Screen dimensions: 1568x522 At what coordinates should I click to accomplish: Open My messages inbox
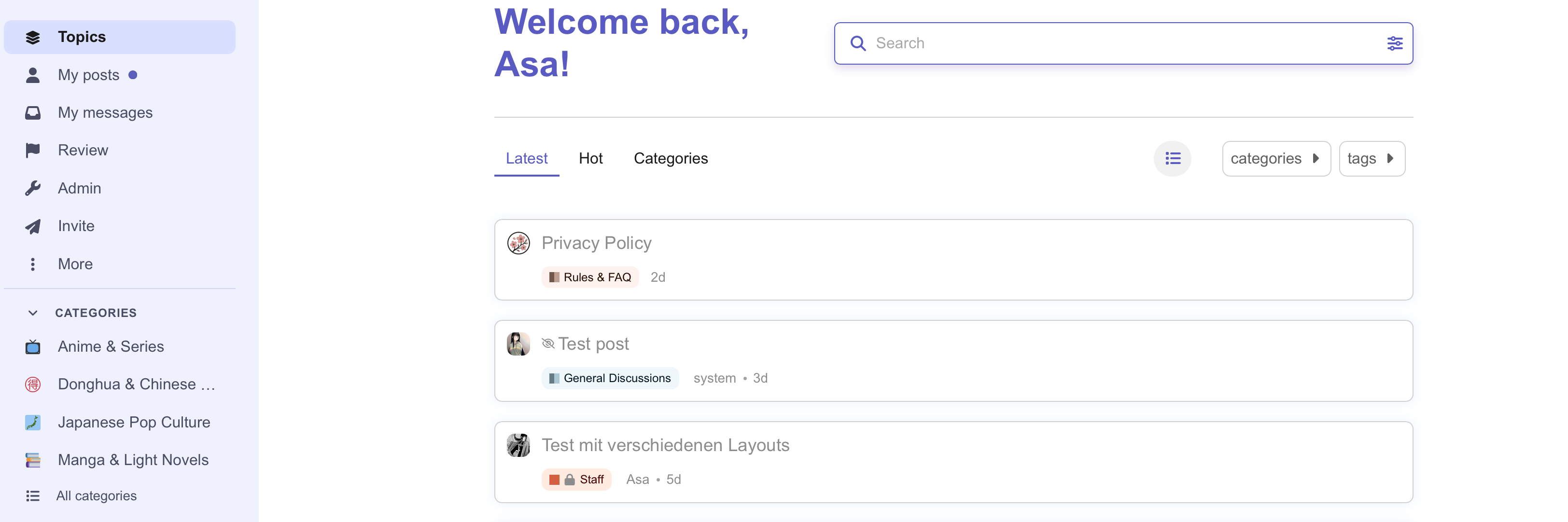tap(105, 112)
